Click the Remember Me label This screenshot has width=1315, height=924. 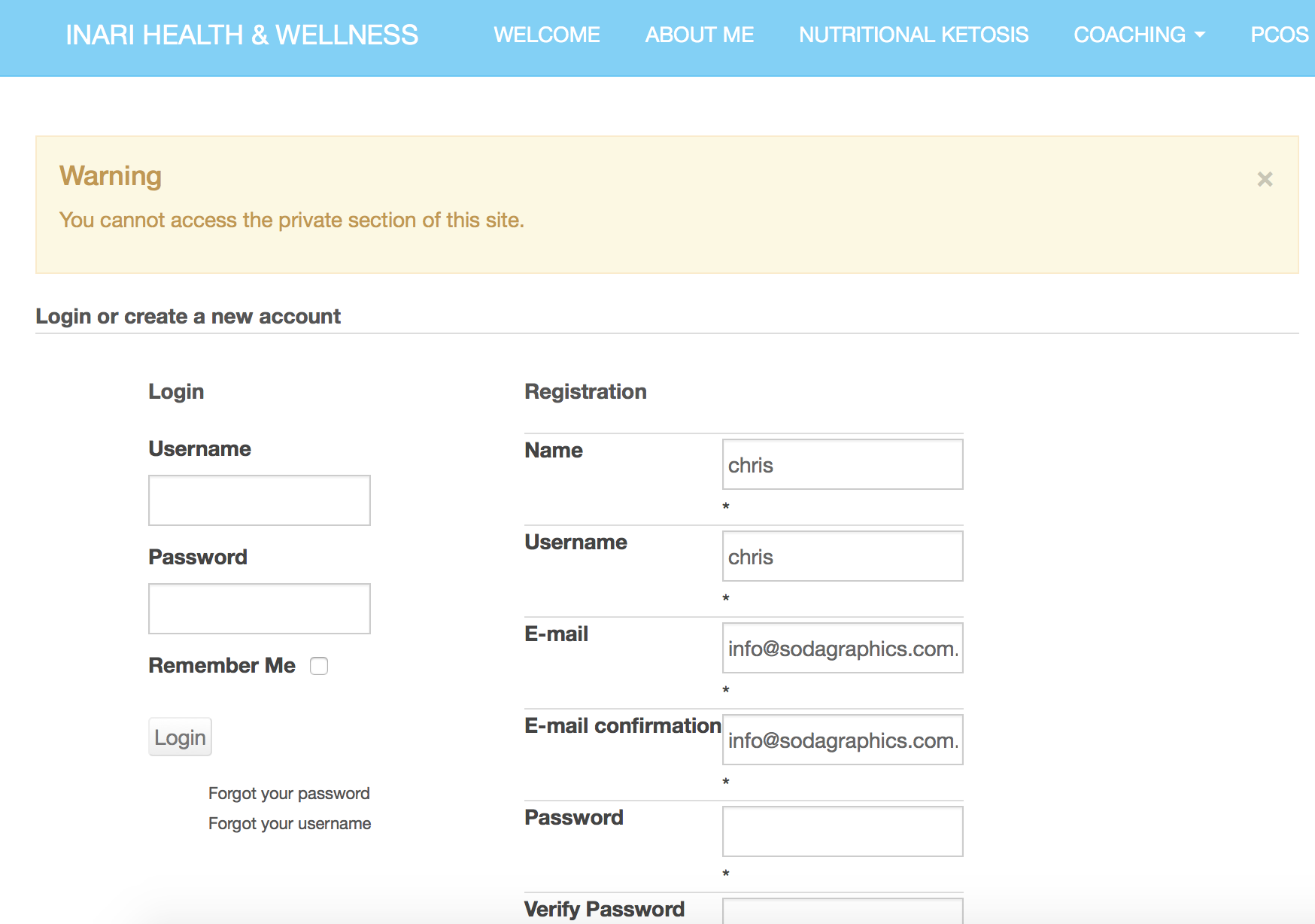click(222, 666)
